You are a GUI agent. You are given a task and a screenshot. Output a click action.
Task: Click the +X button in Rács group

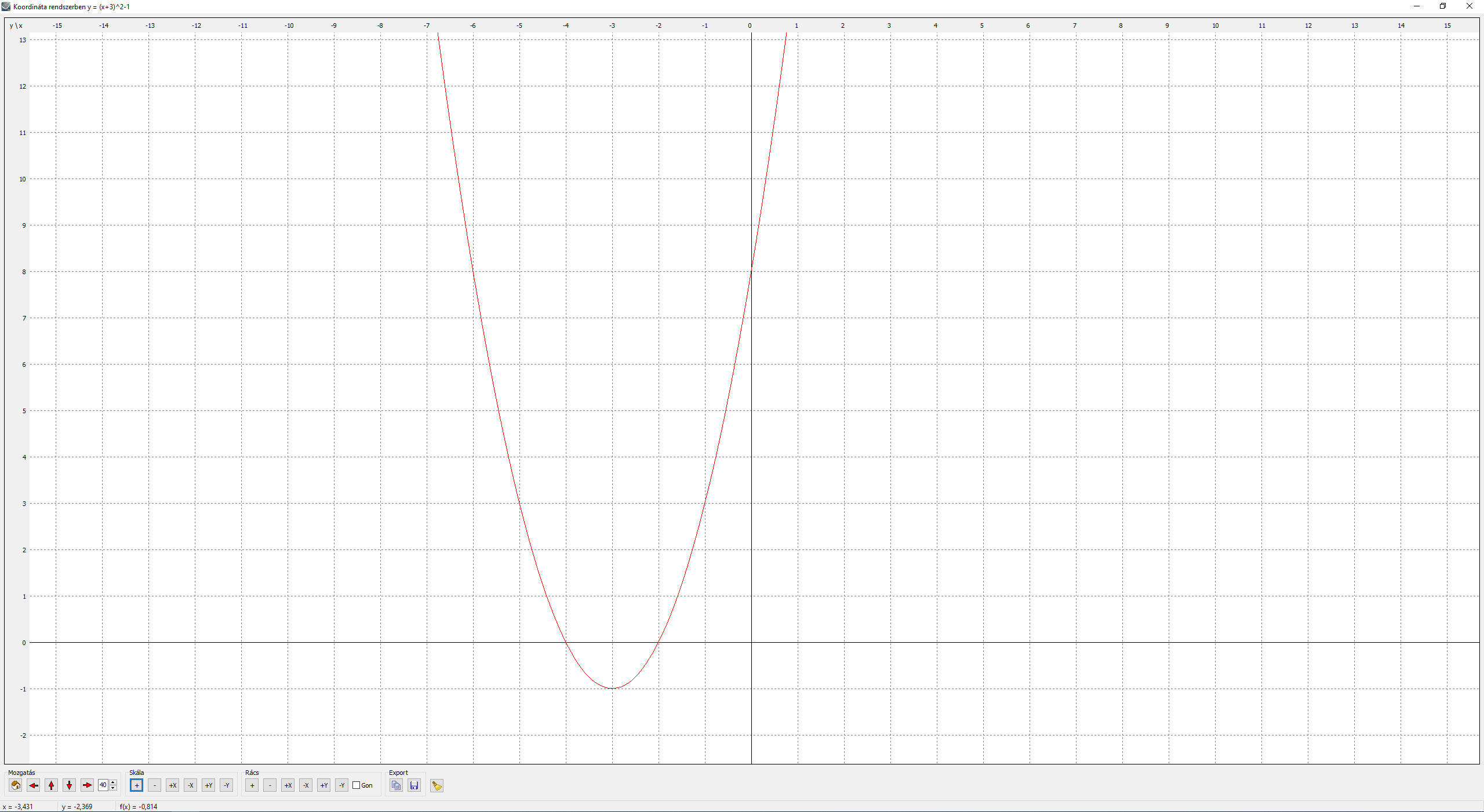tap(288, 785)
